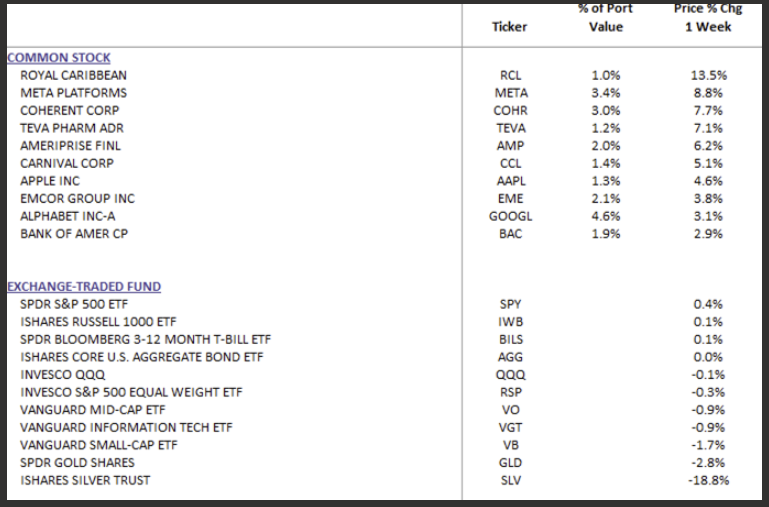Click the GOOGL ticker cell
The height and width of the screenshot is (507, 769).
(x=510, y=216)
